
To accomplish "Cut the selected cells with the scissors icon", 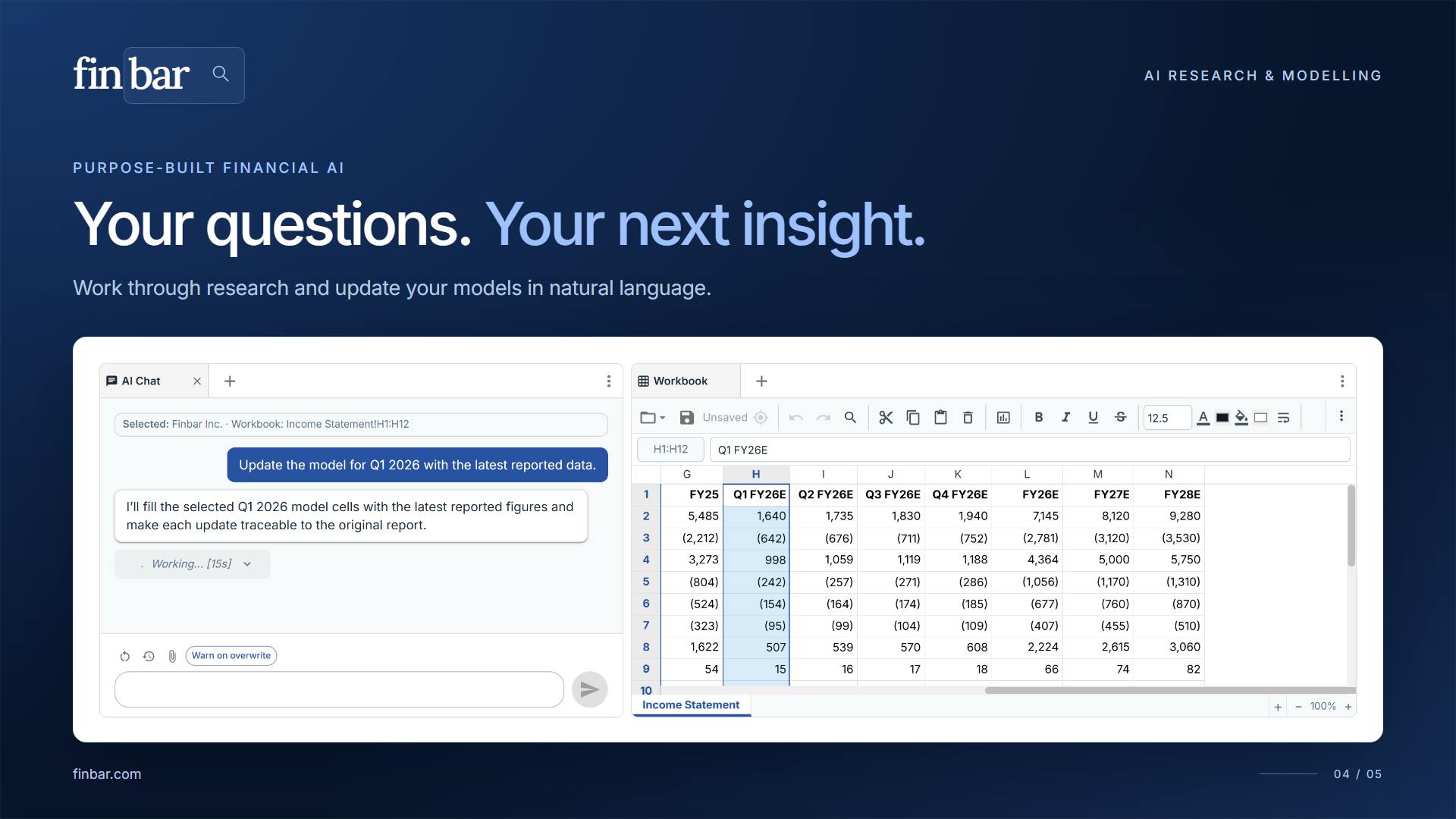I will [886, 418].
